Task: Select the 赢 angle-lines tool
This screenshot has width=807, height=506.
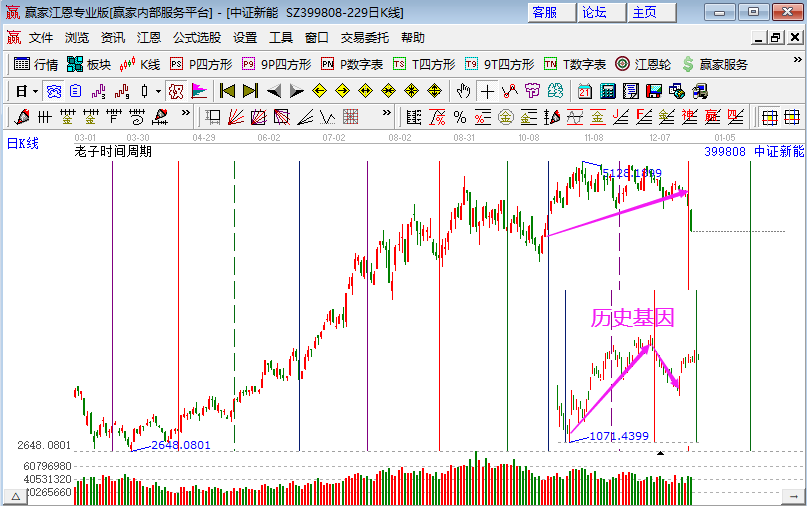Action: pos(712,117)
